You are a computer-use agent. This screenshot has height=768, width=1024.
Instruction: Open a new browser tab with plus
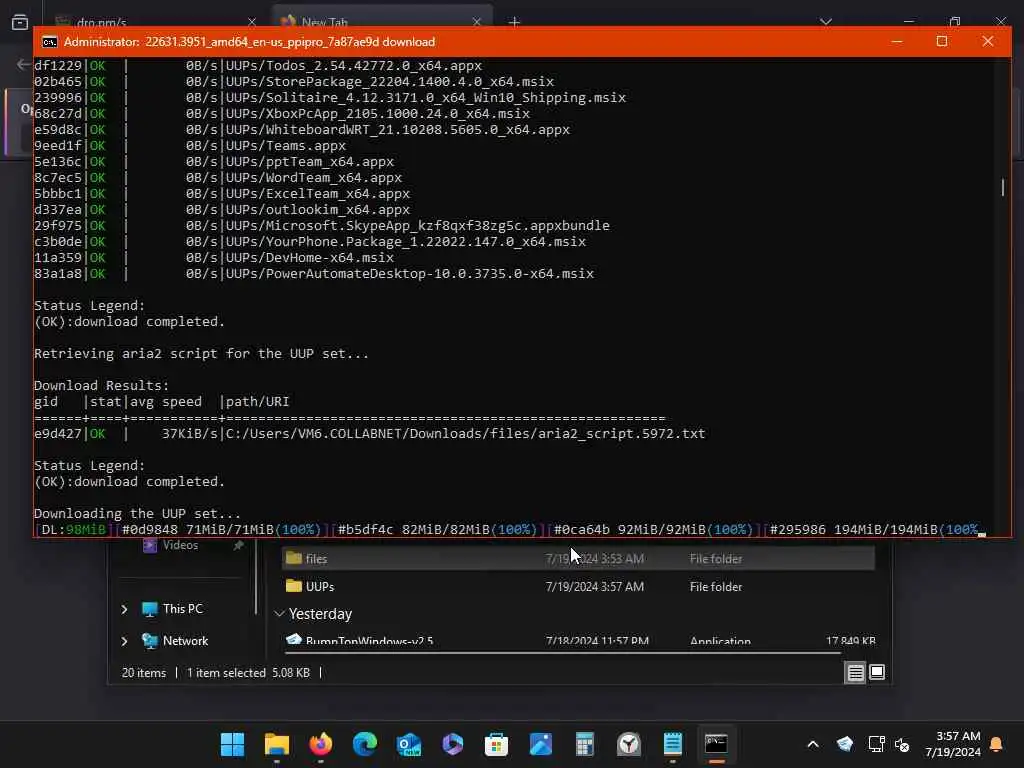point(515,22)
